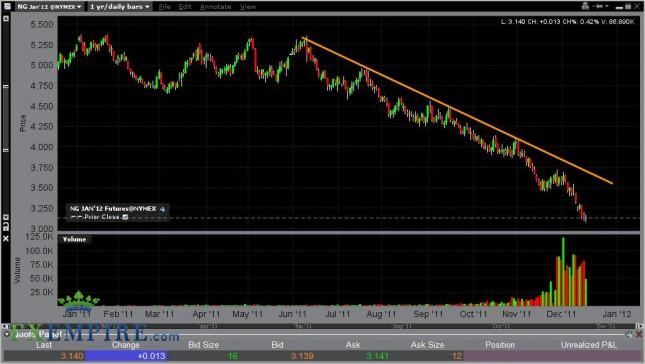Click the horizontal time scrollbar below the dates
This screenshot has height=364, width=645.
(x=321, y=326)
